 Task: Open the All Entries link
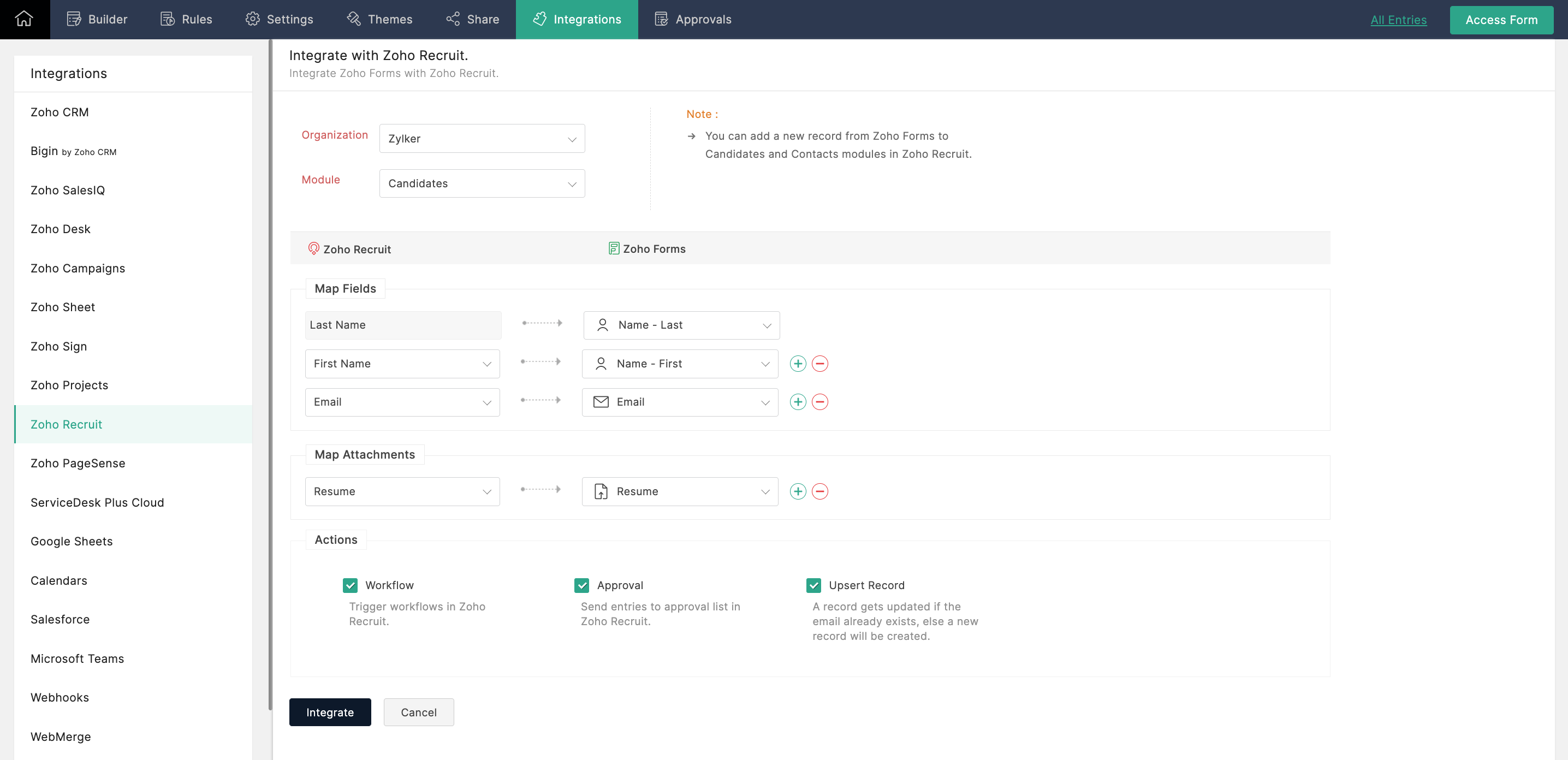pos(1398,20)
